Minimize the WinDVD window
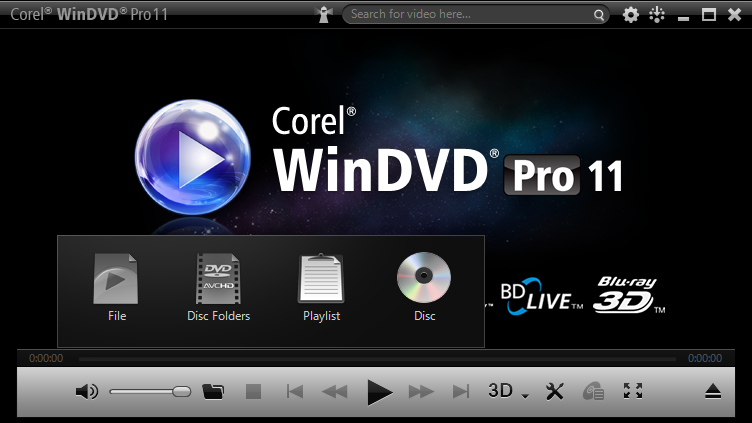The width and height of the screenshot is (752, 423). click(x=683, y=18)
